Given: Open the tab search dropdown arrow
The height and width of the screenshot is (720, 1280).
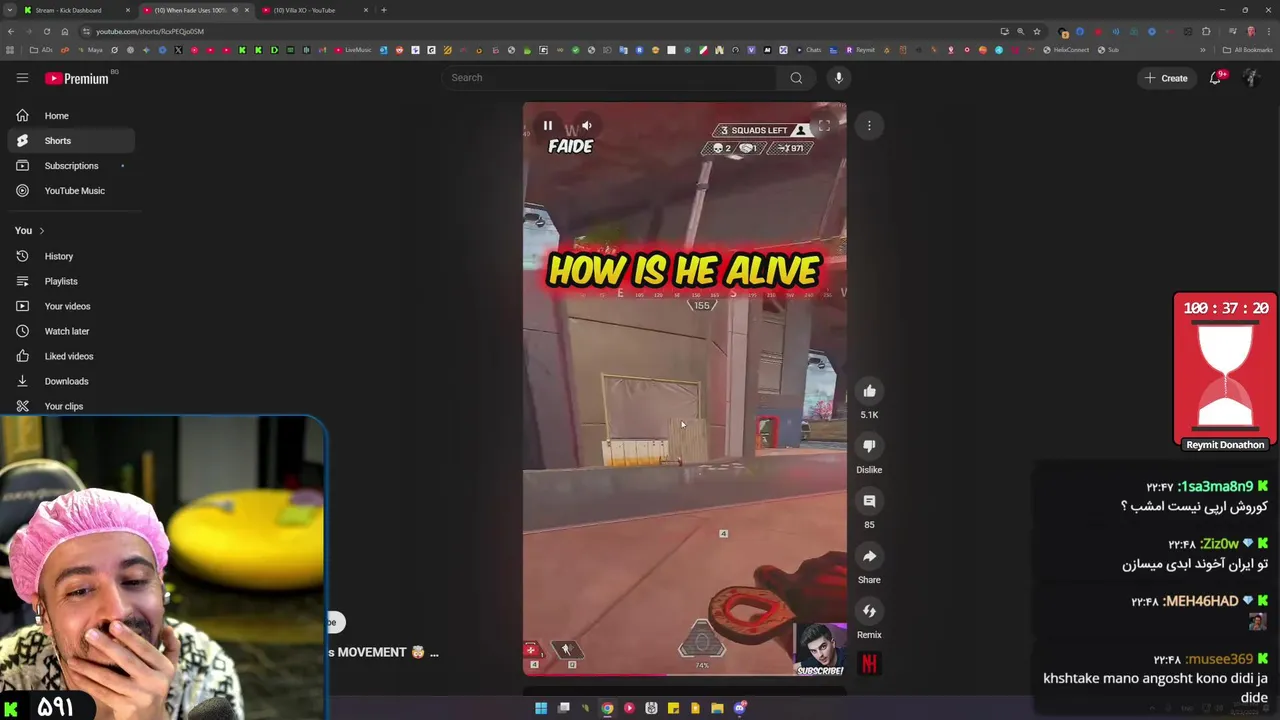Looking at the screenshot, I should pos(10,10).
